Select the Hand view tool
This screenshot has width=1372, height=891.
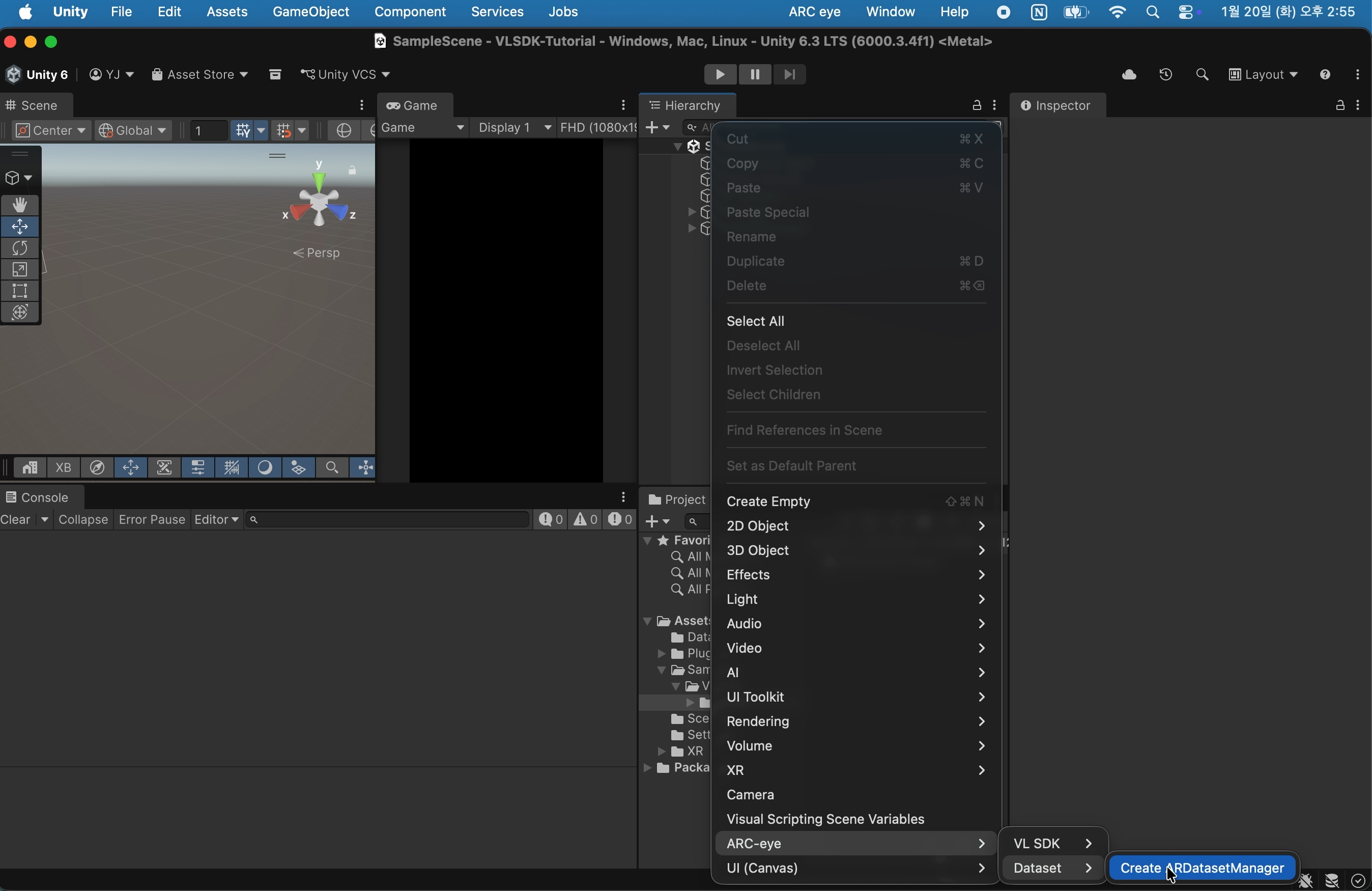(x=20, y=205)
